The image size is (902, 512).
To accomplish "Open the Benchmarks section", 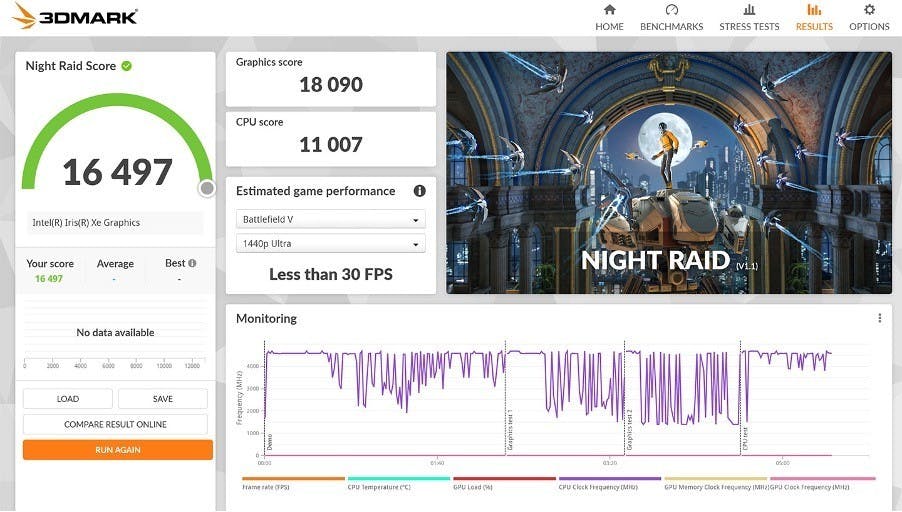I will (x=671, y=17).
